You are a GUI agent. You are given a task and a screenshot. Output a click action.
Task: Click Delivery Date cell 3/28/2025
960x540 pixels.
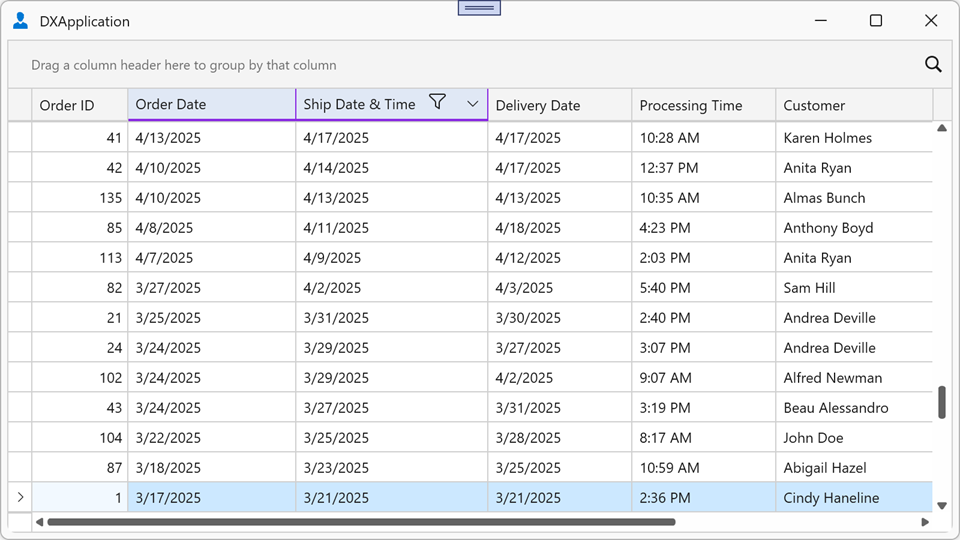pos(560,438)
